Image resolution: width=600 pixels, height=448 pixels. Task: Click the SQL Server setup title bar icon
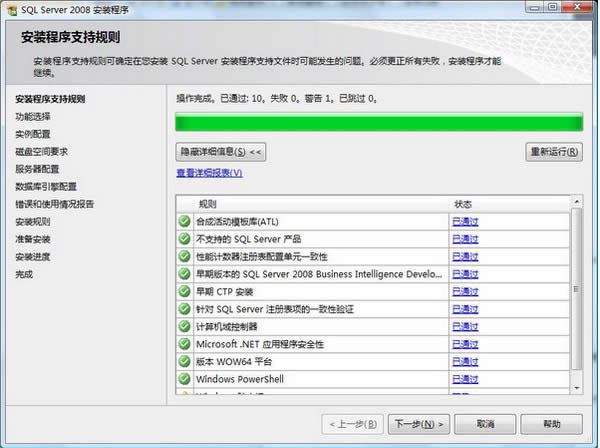(12, 10)
